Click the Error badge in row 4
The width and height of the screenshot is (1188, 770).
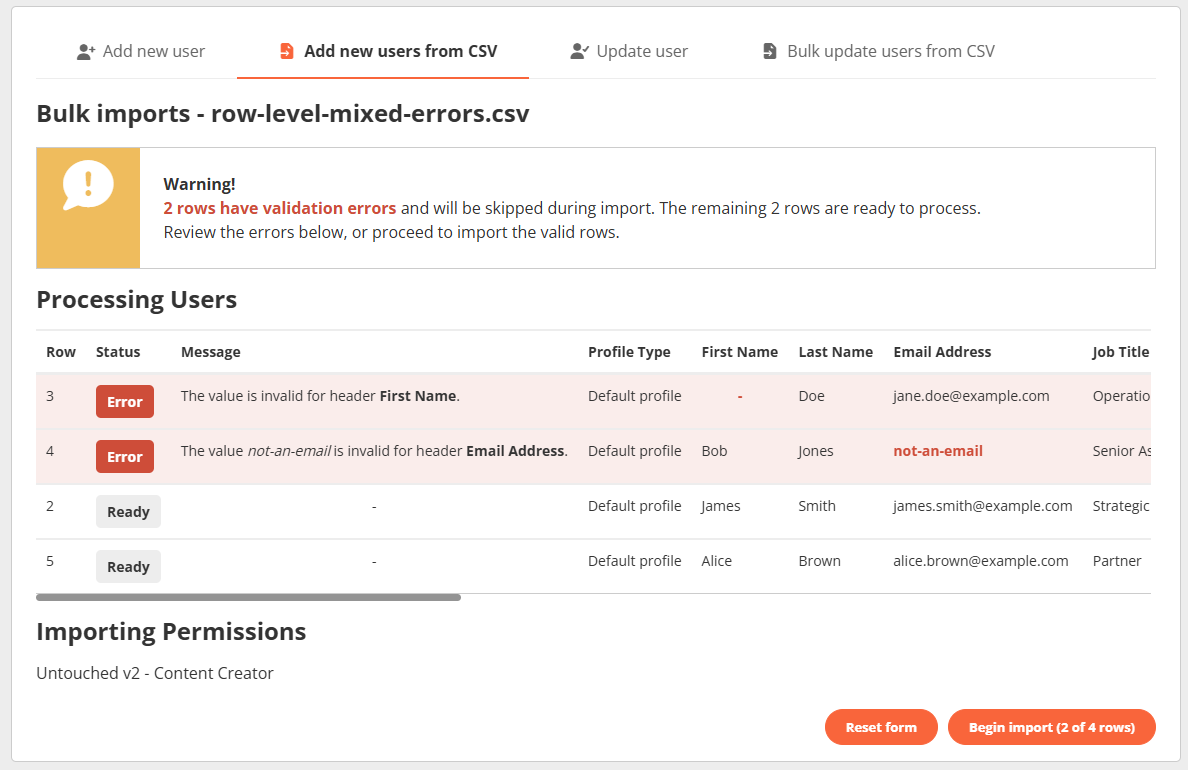pos(125,456)
